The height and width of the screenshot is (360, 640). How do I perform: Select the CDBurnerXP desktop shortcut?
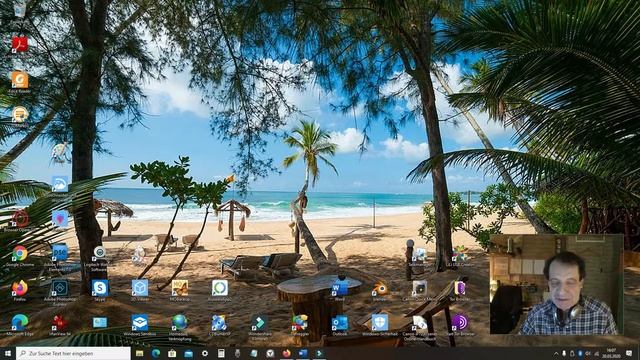[219, 325]
